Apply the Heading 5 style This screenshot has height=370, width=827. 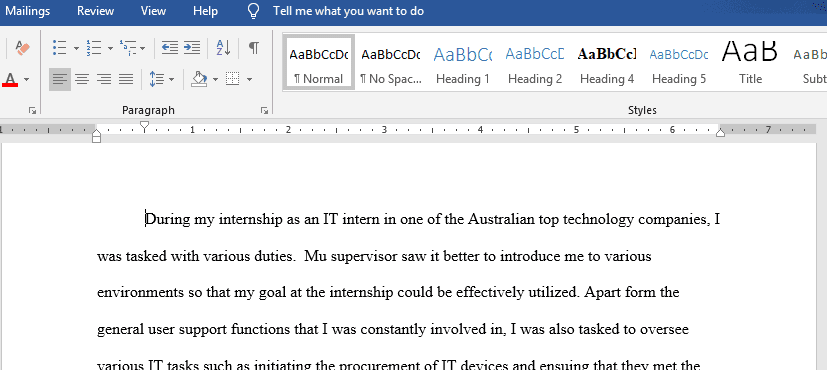[679, 62]
